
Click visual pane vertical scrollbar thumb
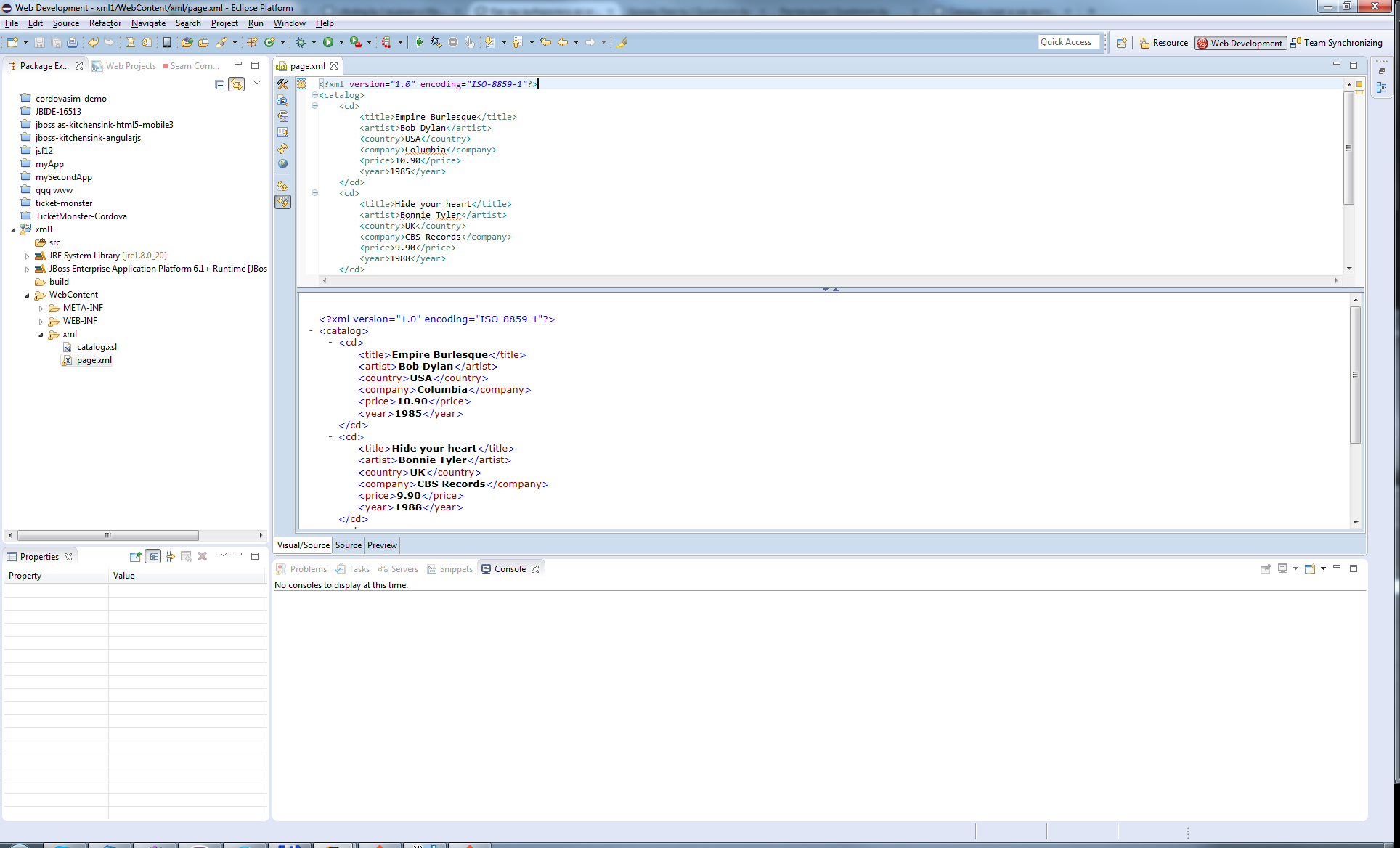1355,374
